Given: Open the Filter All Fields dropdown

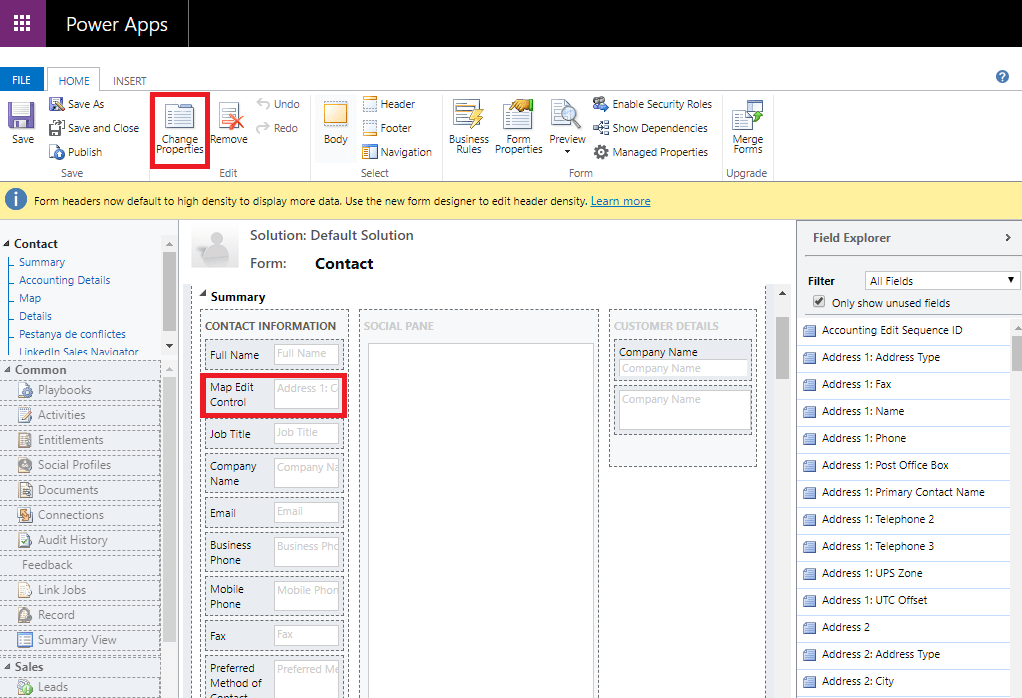Looking at the screenshot, I should (x=941, y=281).
